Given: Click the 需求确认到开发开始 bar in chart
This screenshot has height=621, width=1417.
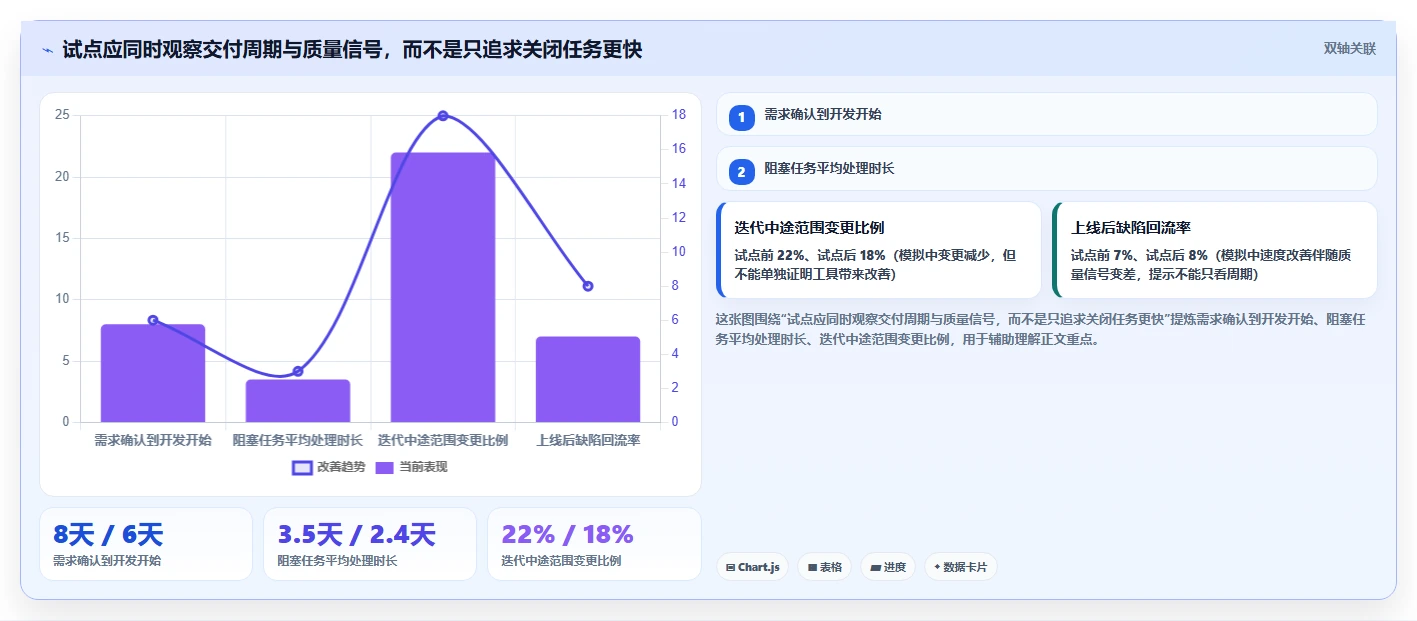Looking at the screenshot, I should coord(153,373).
